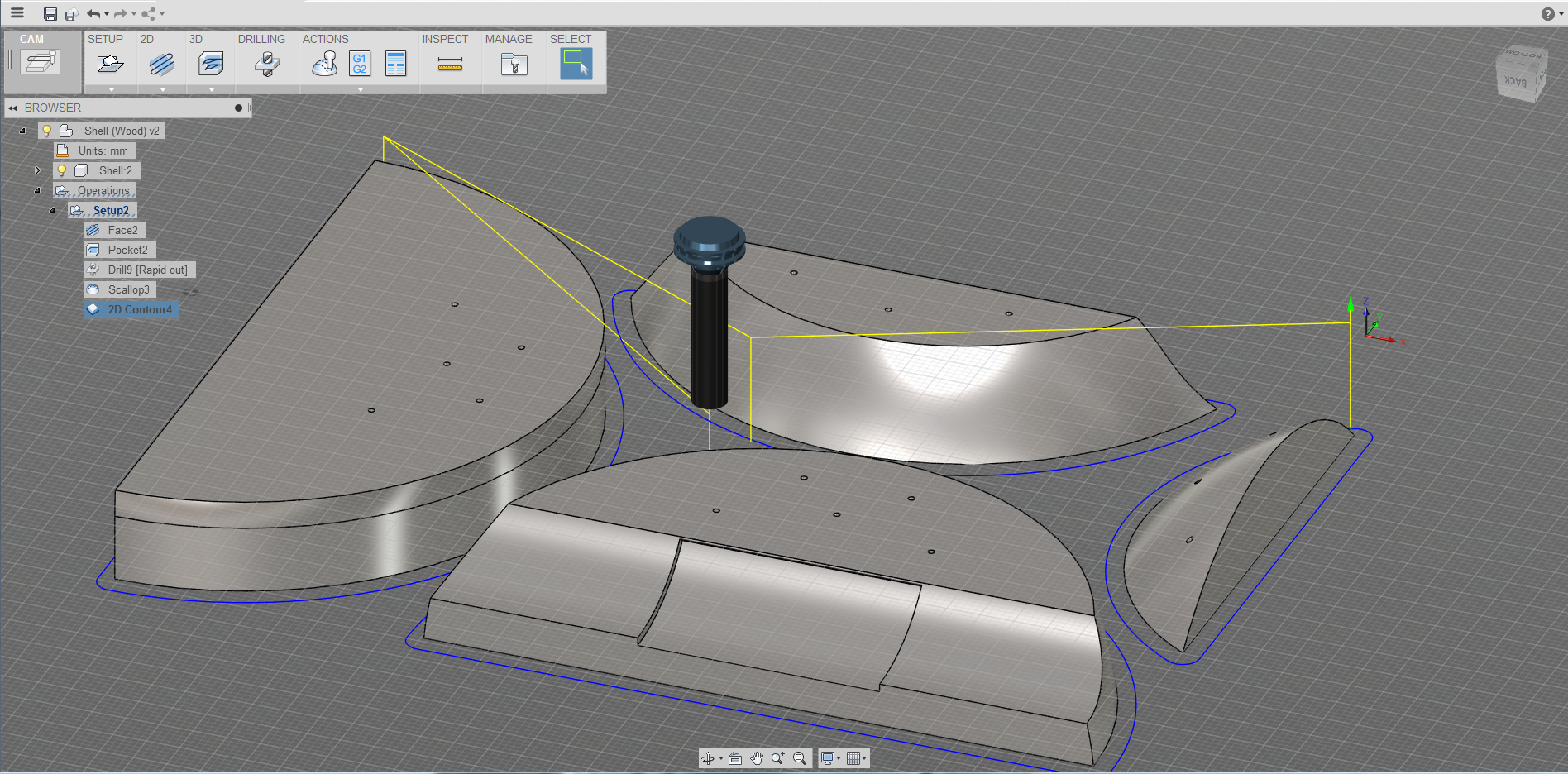1568x774 pixels.
Task: Open the share options dropdown arrow
Action: click(162, 14)
